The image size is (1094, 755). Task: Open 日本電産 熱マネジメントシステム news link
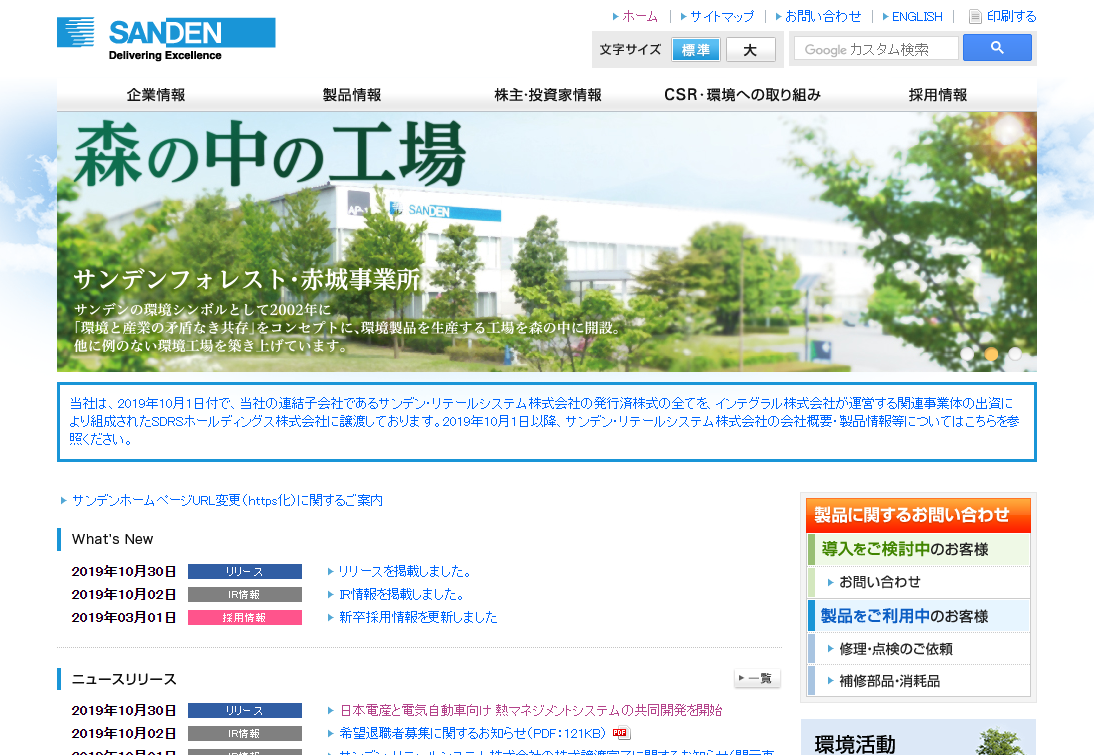click(x=531, y=710)
